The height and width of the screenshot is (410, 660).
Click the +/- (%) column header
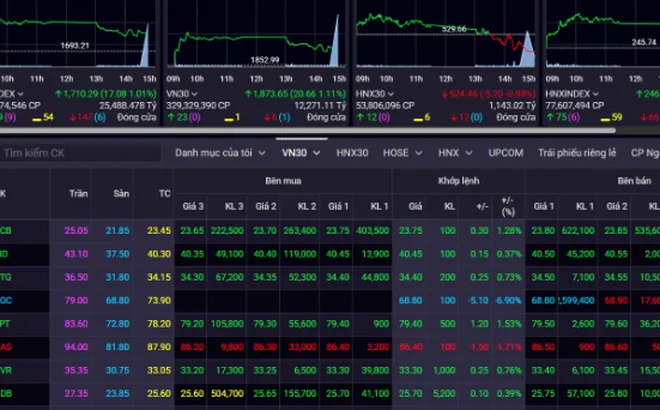(508, 206)
